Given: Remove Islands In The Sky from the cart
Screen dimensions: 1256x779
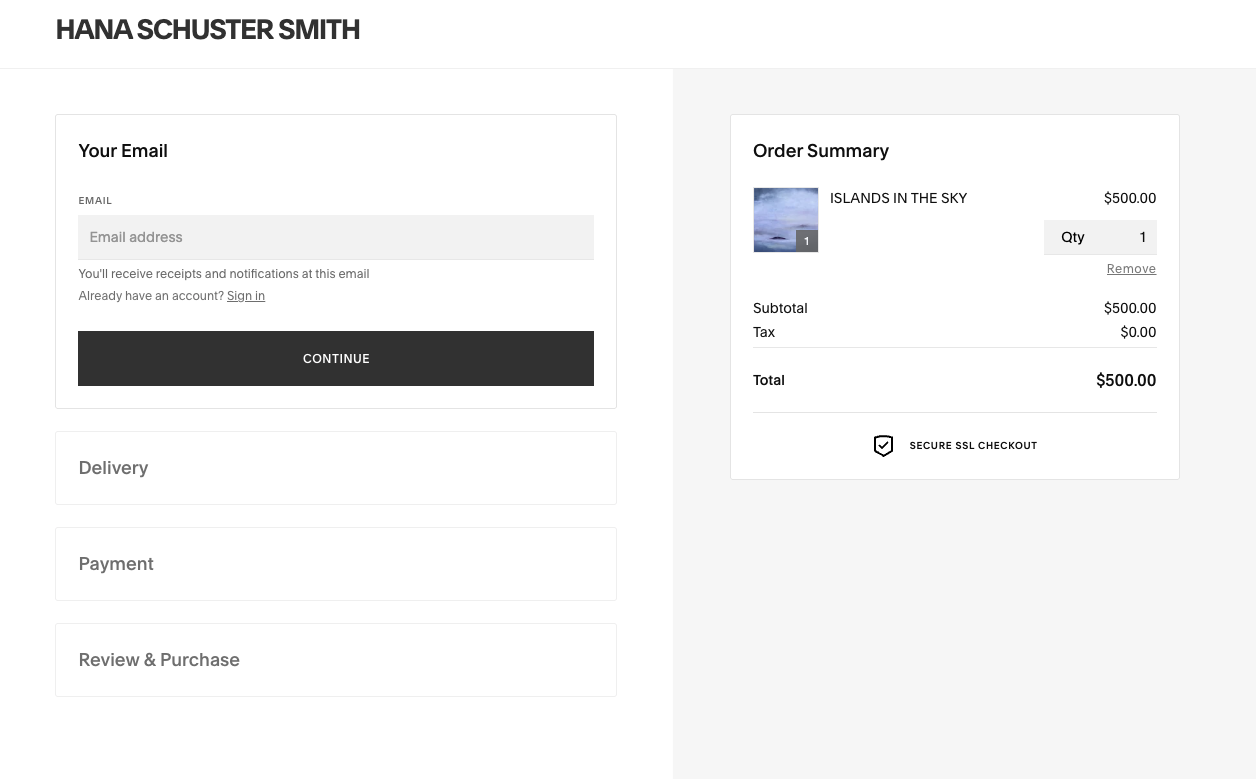Looking at the screenshot, I should click(1131, 268).
